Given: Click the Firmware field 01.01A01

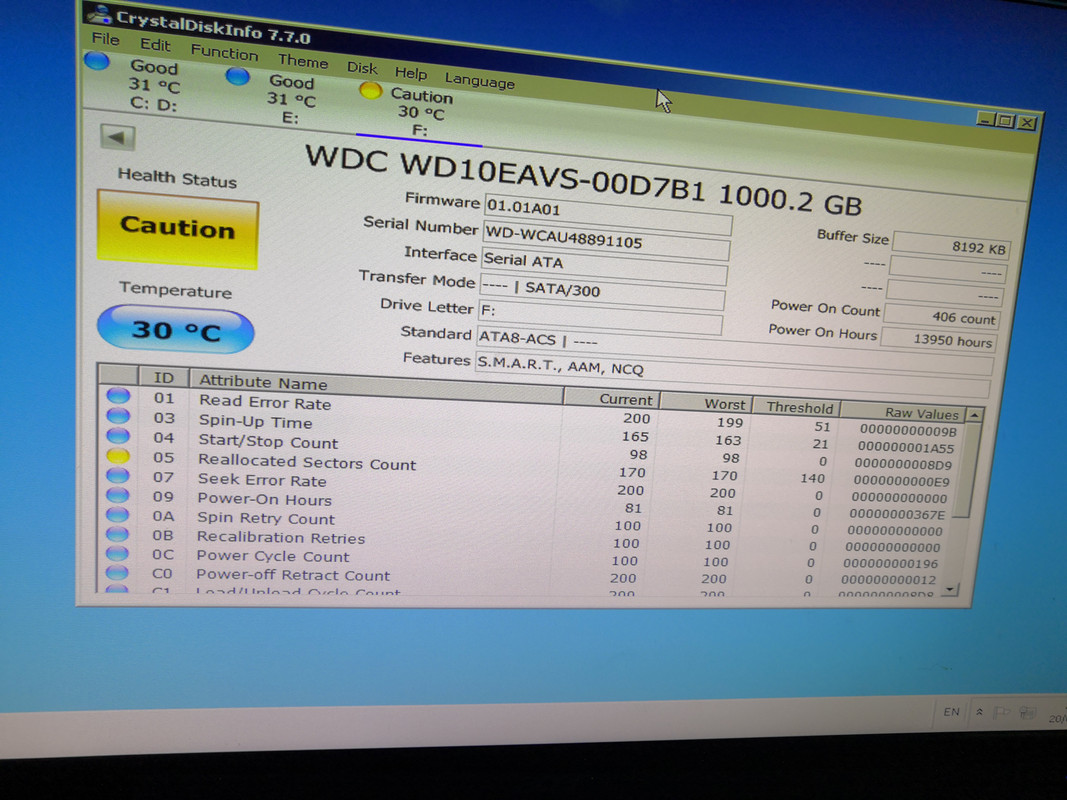Looking at the screenshot, I should point(608,214).
